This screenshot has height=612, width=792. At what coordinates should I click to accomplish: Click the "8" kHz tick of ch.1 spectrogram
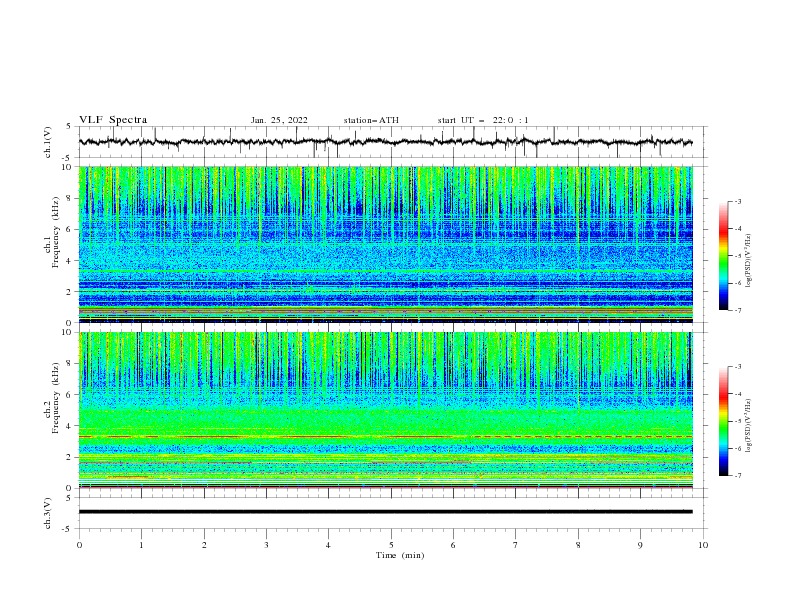point(71,198)
